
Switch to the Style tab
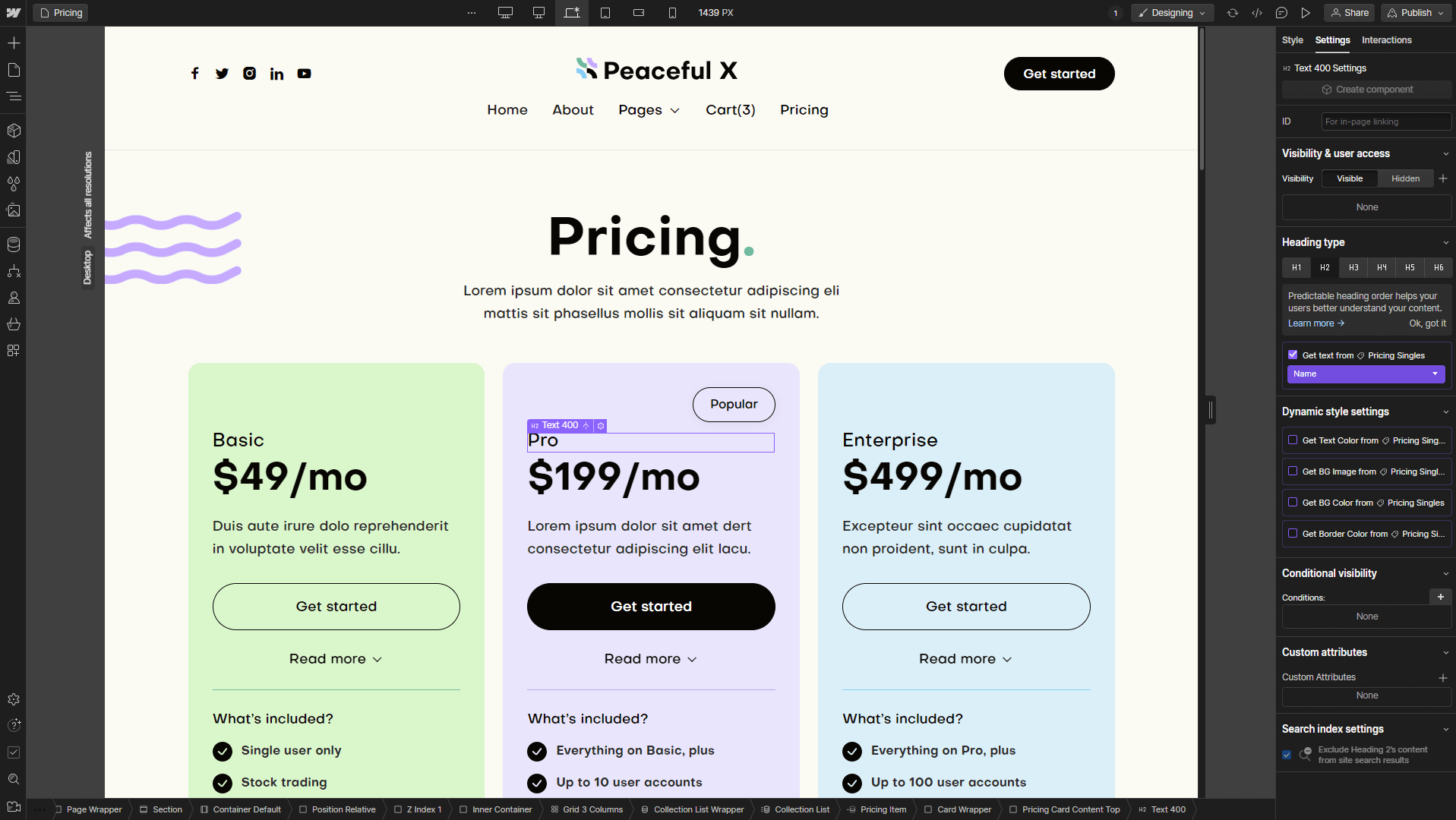[x=1293, y=40]
